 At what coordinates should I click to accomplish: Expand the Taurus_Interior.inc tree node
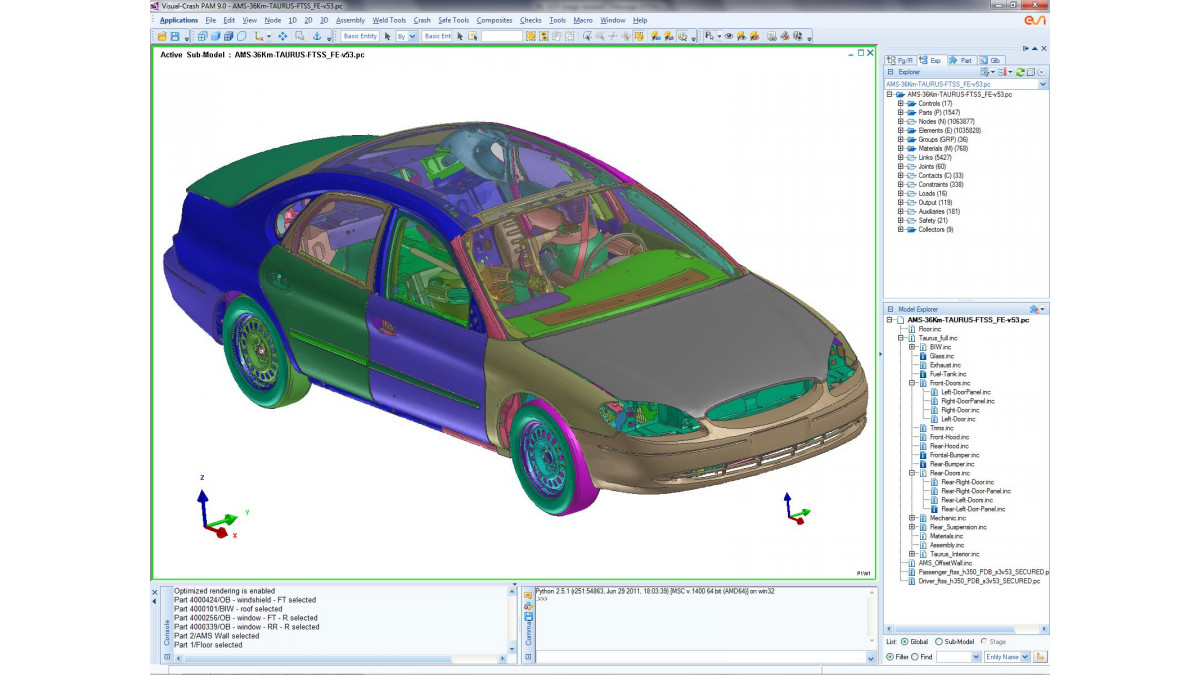coord(912,554)
